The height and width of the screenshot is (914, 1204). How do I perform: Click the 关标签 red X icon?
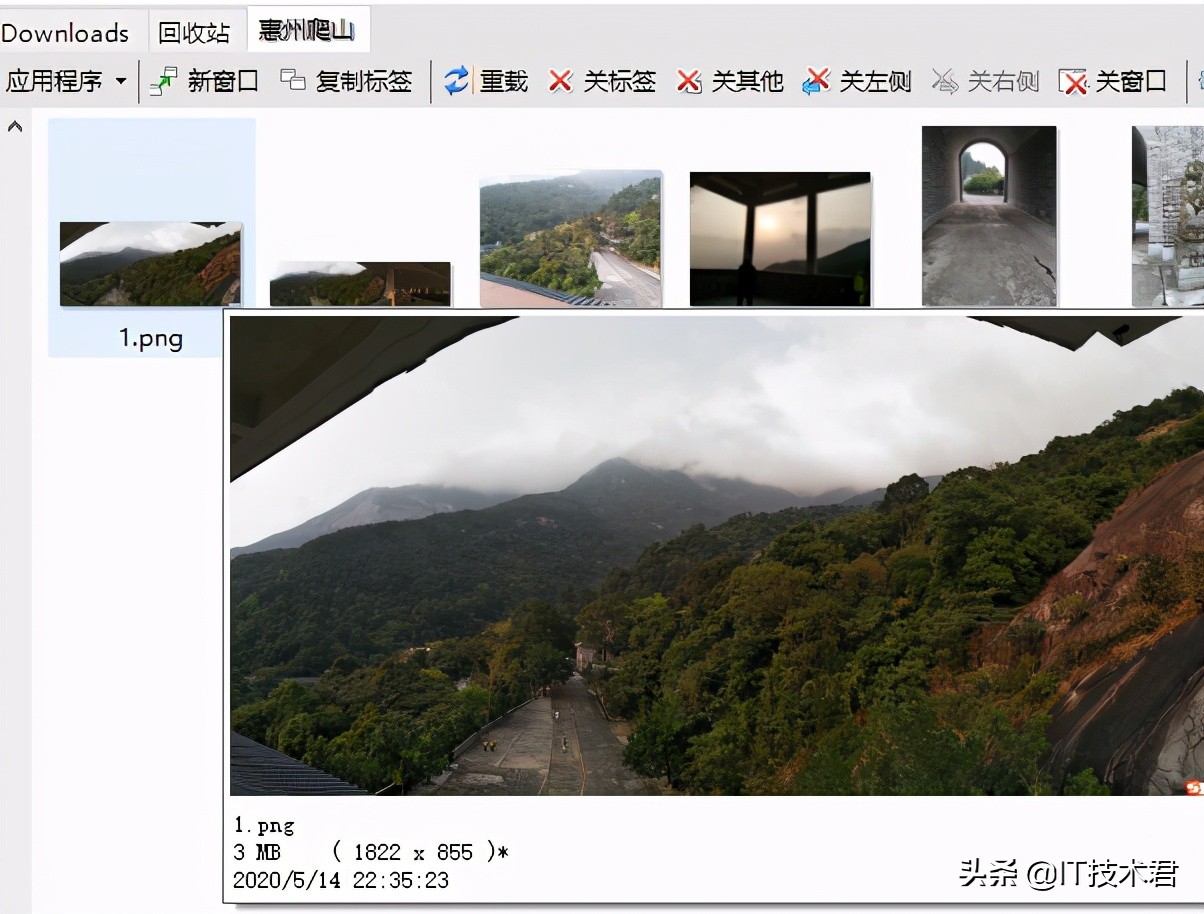point(561,81)
